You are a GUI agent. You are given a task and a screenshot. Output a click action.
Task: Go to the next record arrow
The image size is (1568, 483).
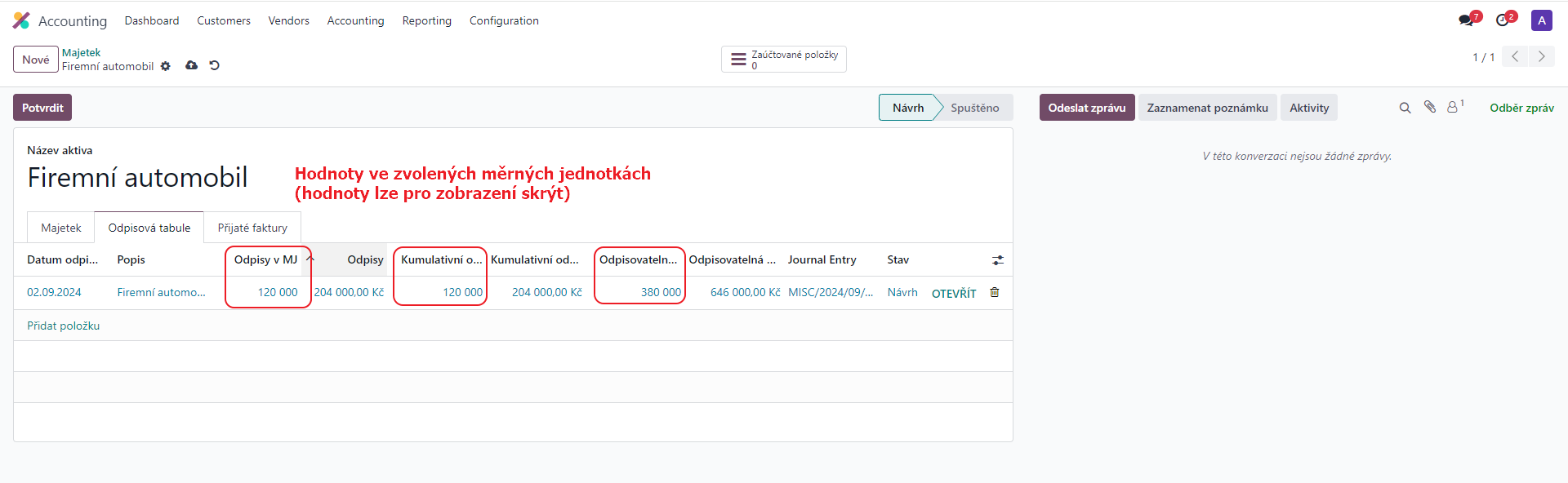tap(1542, 56)
